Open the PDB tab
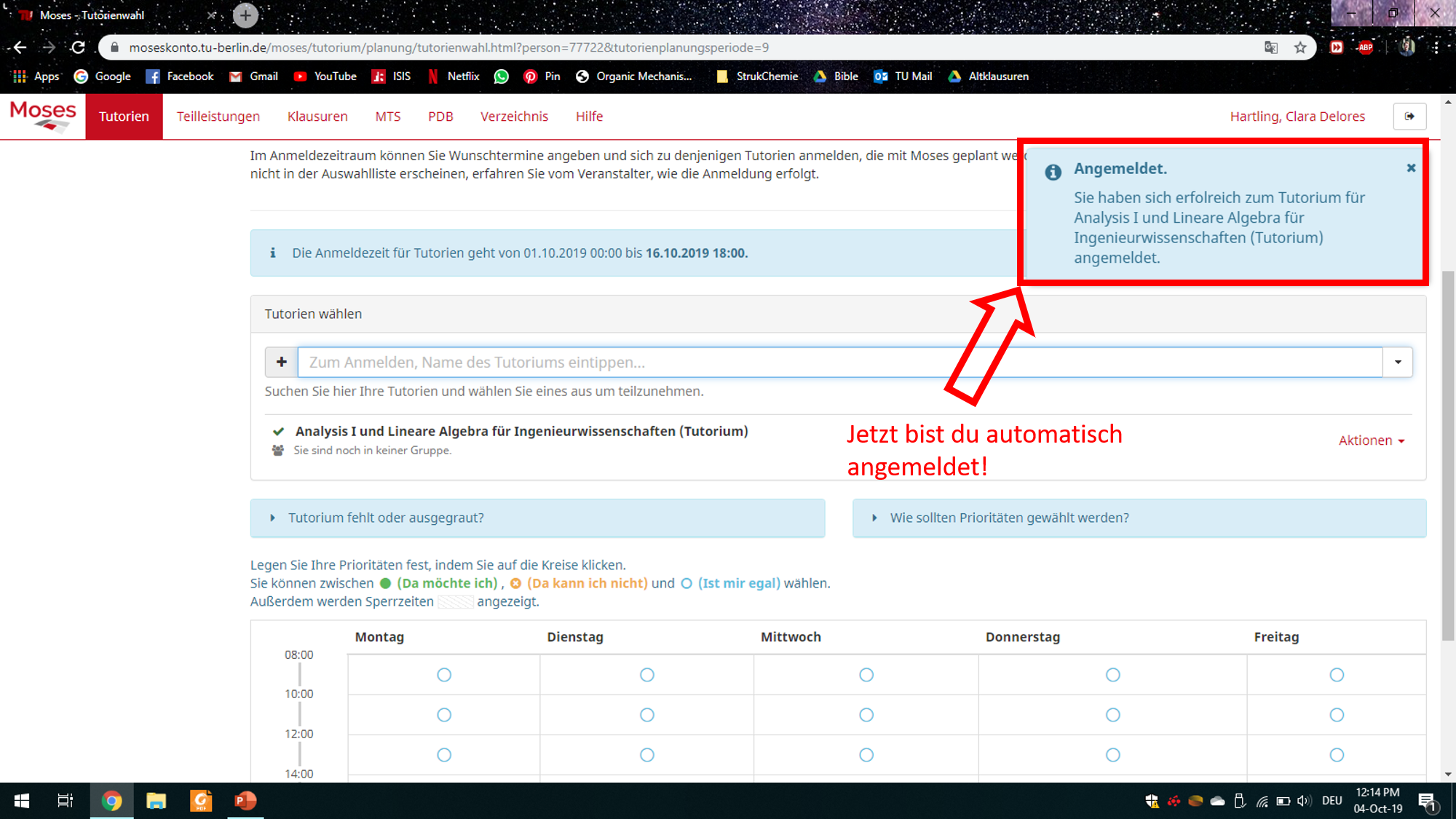This screenshot has height=819, width=1456. pos(440,116)
